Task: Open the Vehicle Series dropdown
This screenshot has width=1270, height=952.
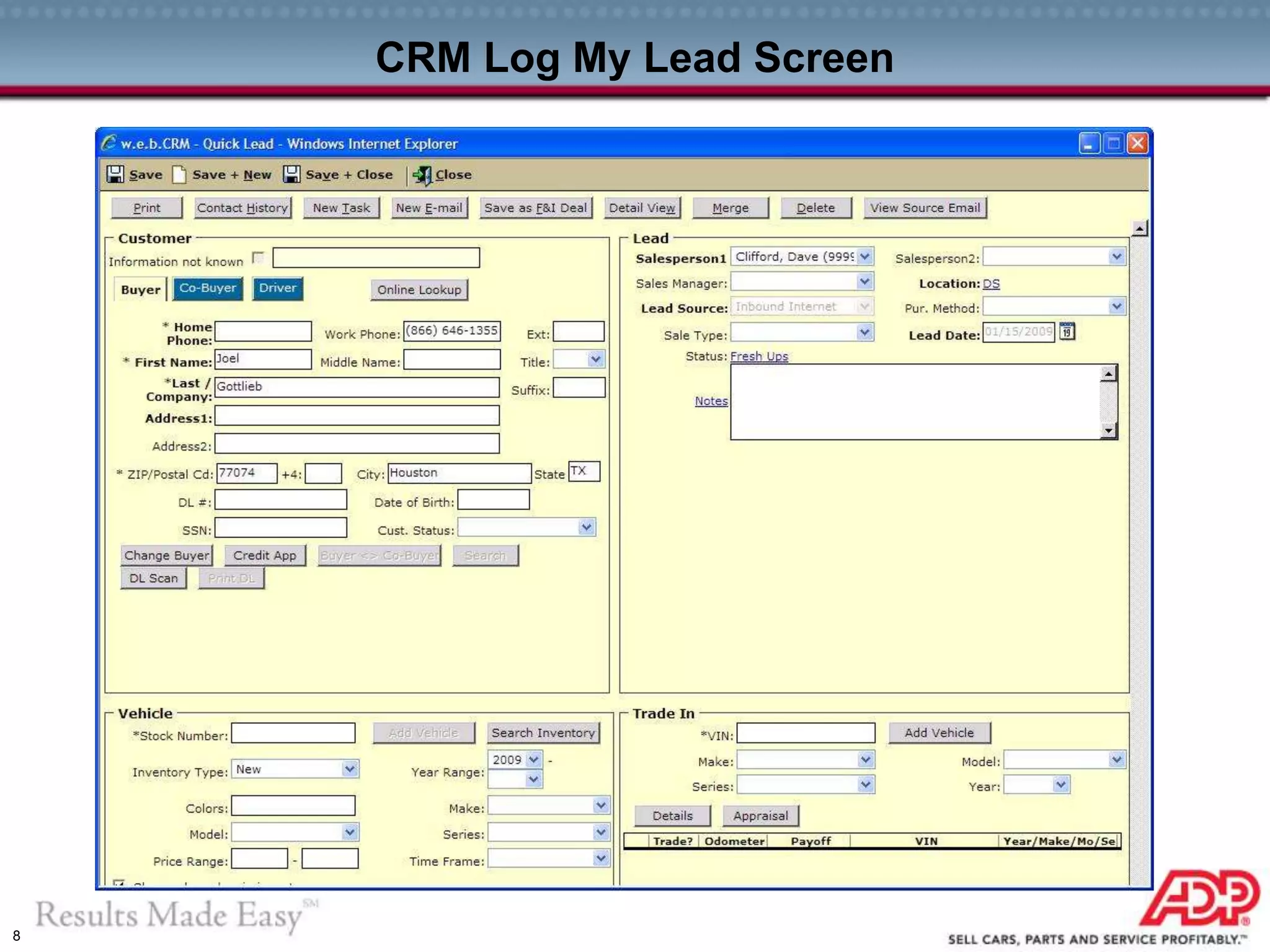Action: tap(601, 832)
